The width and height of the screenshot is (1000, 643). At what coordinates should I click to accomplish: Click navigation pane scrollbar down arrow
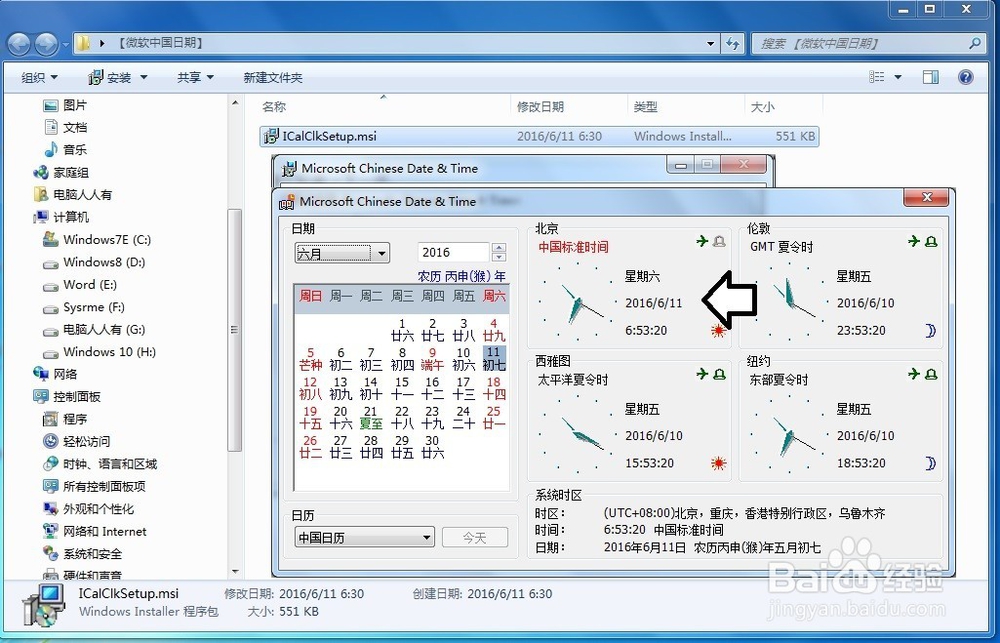[235, 572]
